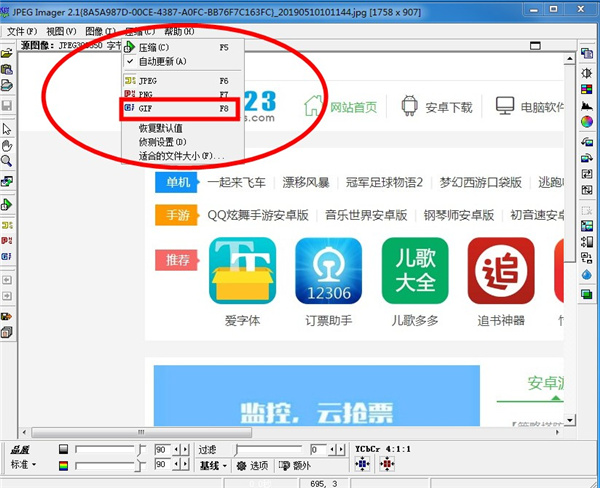Screen dimensions: 600x488
Task: Click the horizontal scrollbar thumb
Action: [142, 433]
